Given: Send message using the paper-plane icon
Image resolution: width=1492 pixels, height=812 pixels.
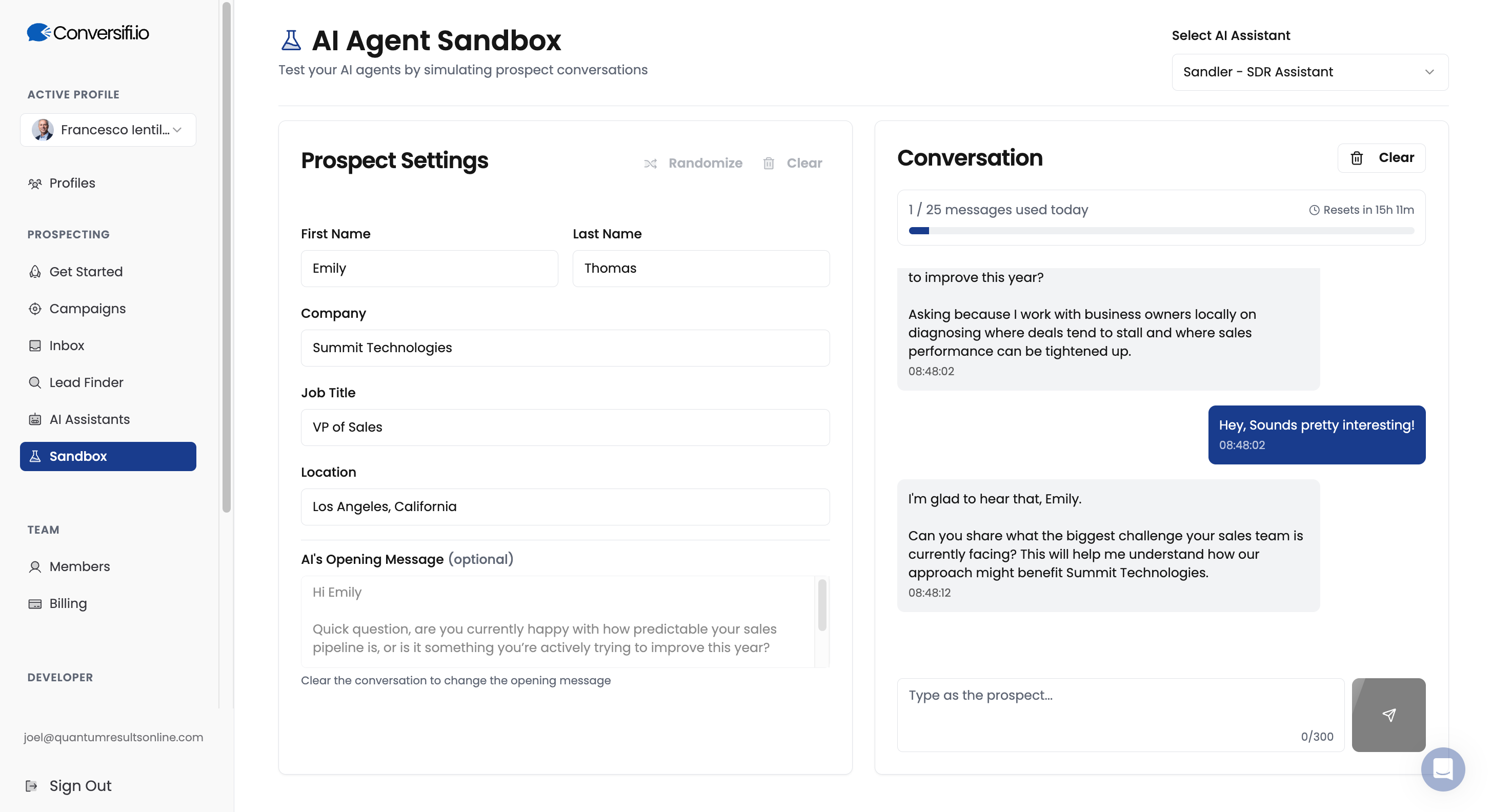Looking at the screenshot, I should (1388, 715).
